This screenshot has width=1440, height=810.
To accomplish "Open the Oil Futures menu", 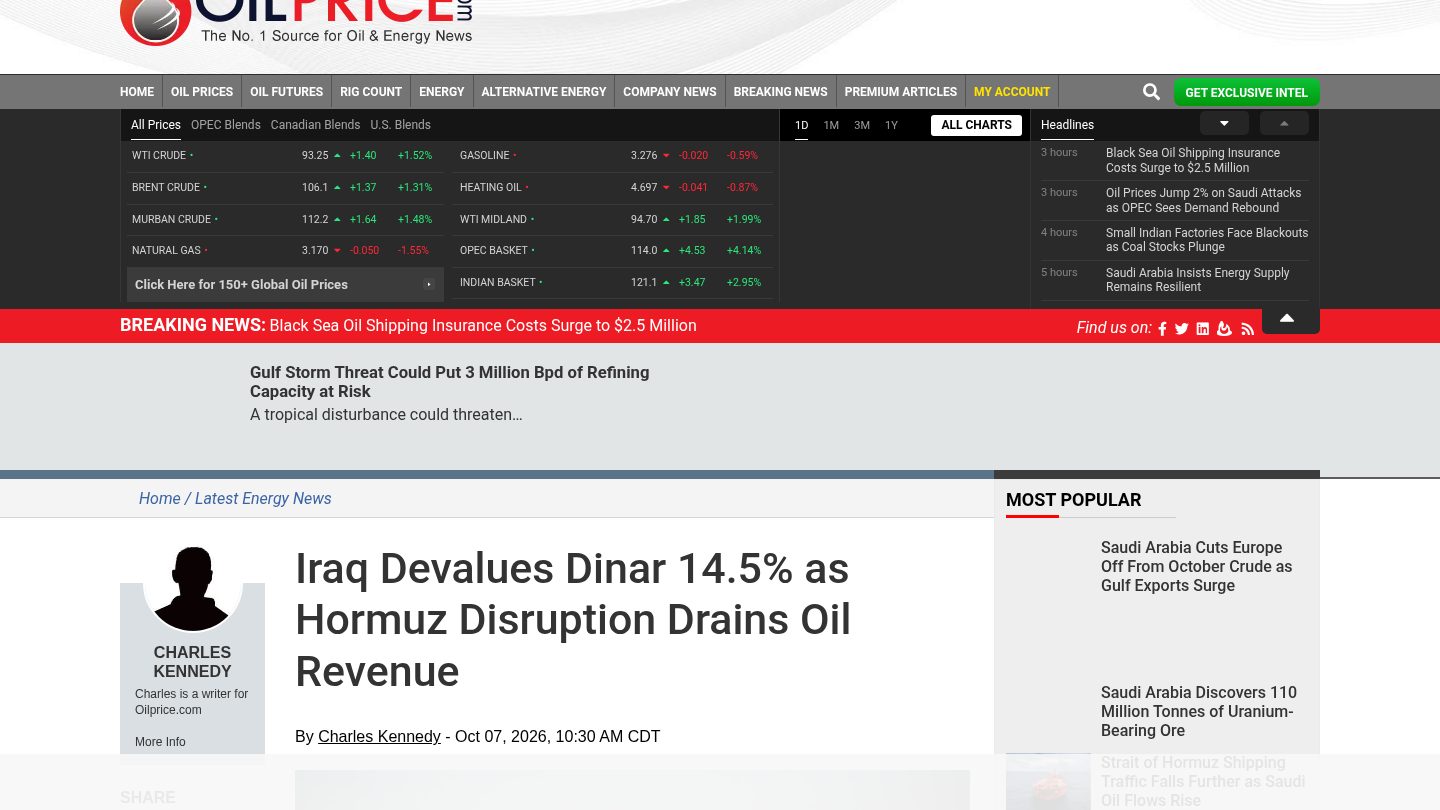I will click(286, 92).
